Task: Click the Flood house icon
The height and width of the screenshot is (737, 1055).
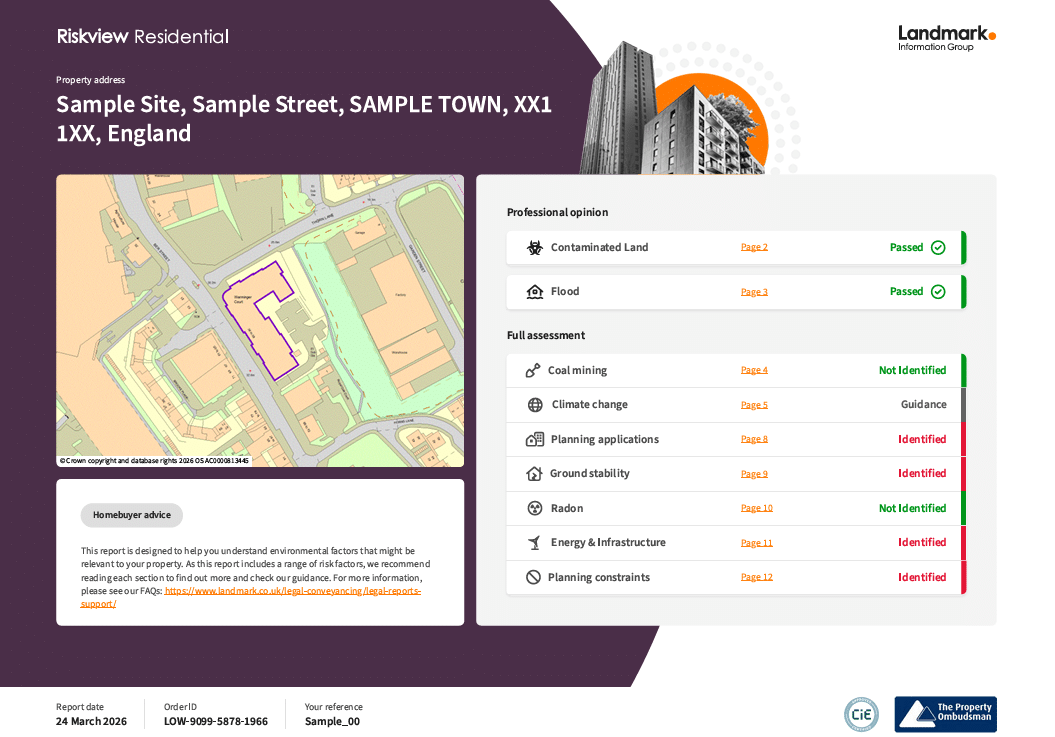Action: [x=535, y=292]
